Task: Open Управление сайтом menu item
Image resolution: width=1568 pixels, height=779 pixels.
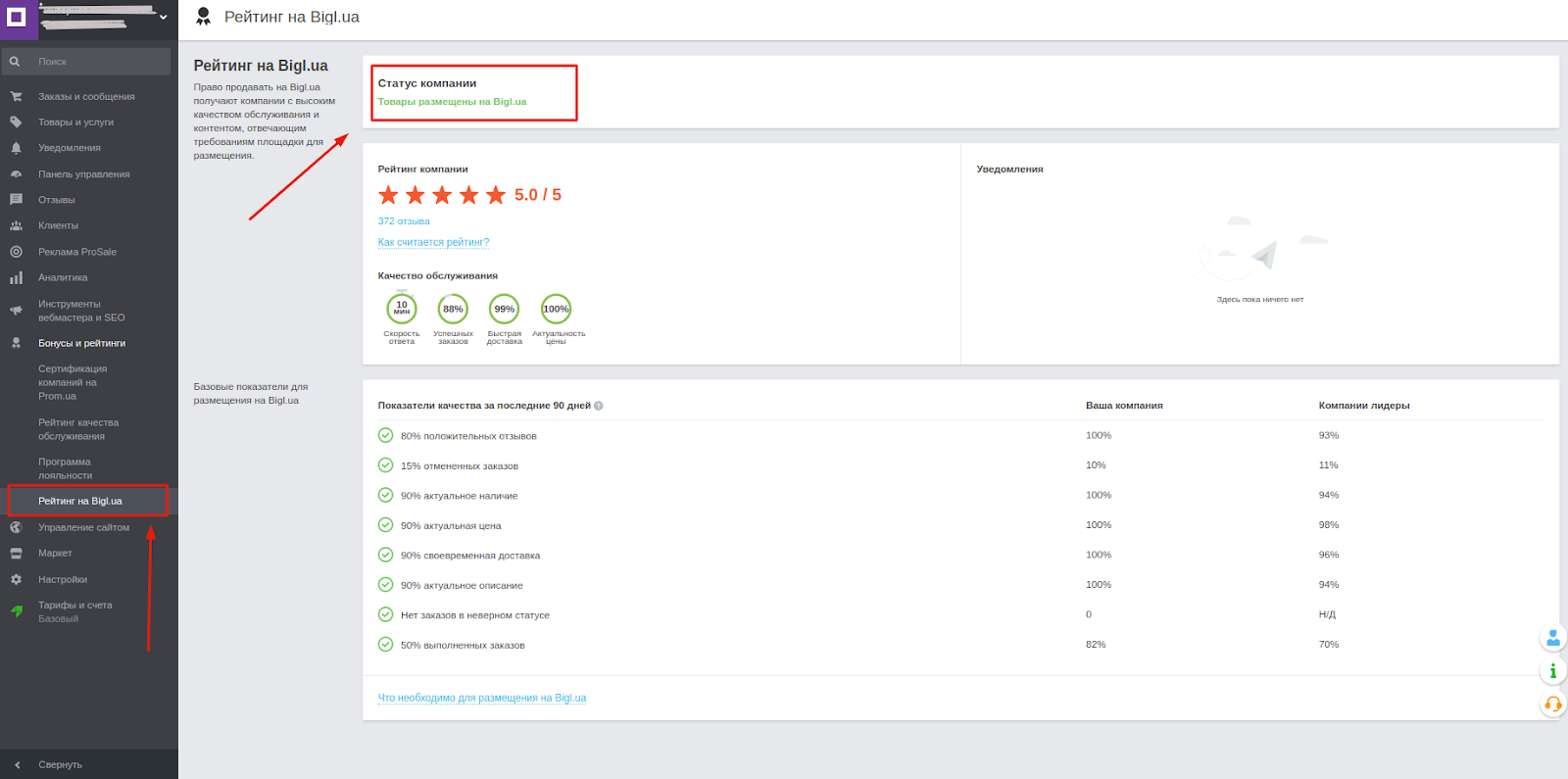Action: [x=83, y=527]
